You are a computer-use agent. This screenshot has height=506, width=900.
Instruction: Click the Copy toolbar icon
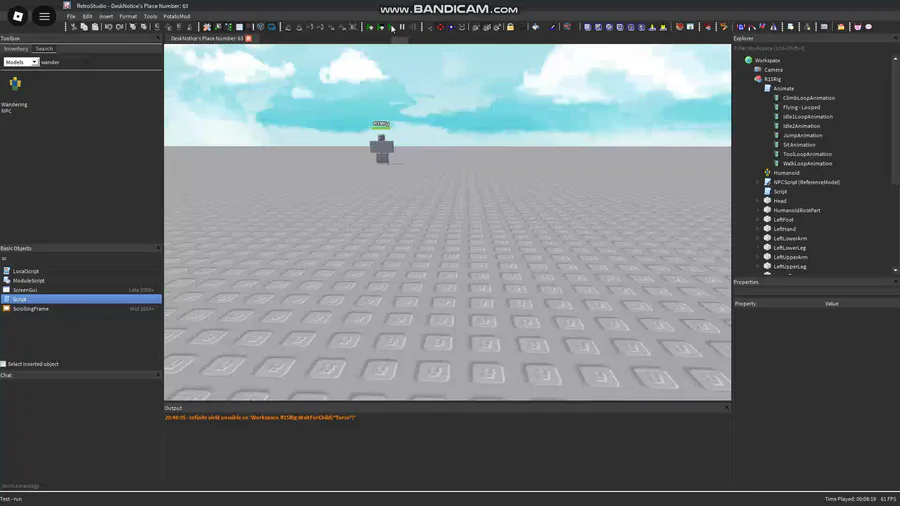coord(84,27)
